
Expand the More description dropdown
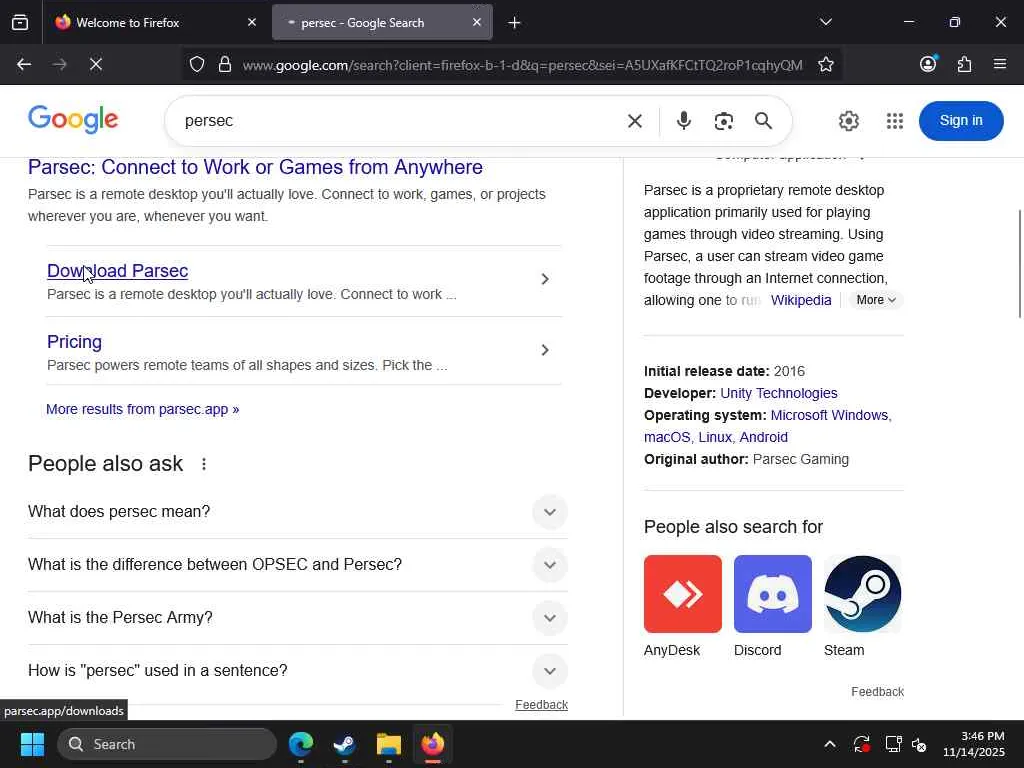(876, 300)
